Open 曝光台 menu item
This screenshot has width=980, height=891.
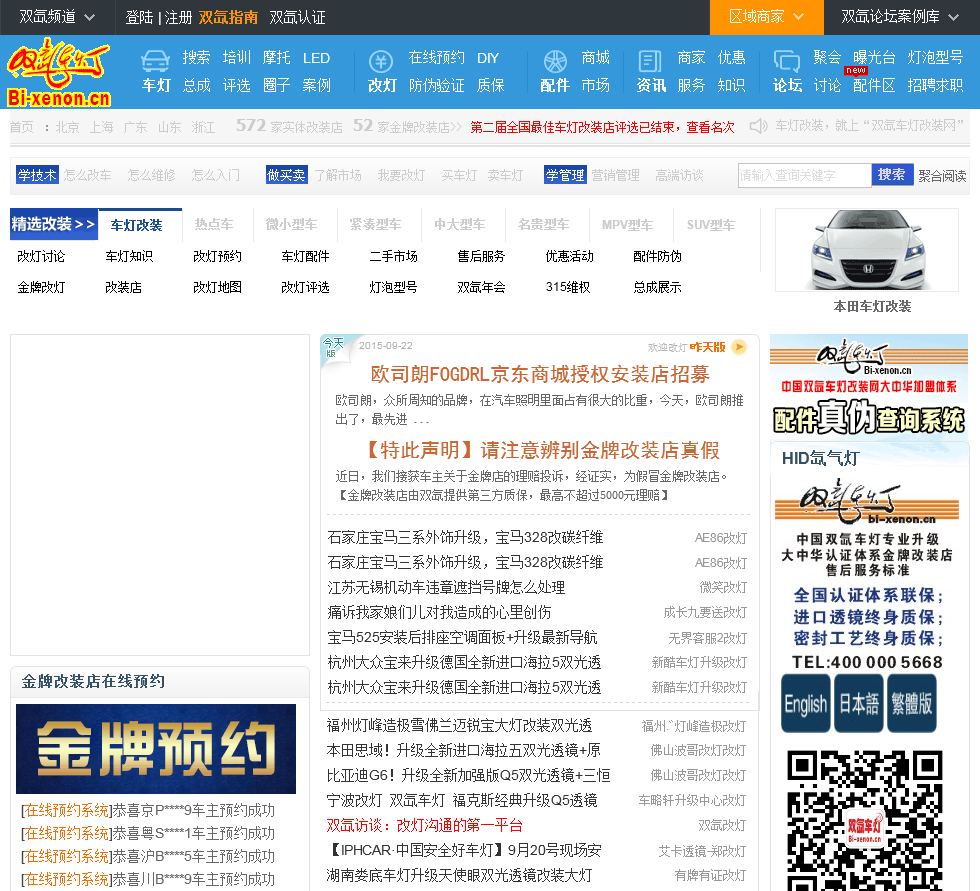874,57
